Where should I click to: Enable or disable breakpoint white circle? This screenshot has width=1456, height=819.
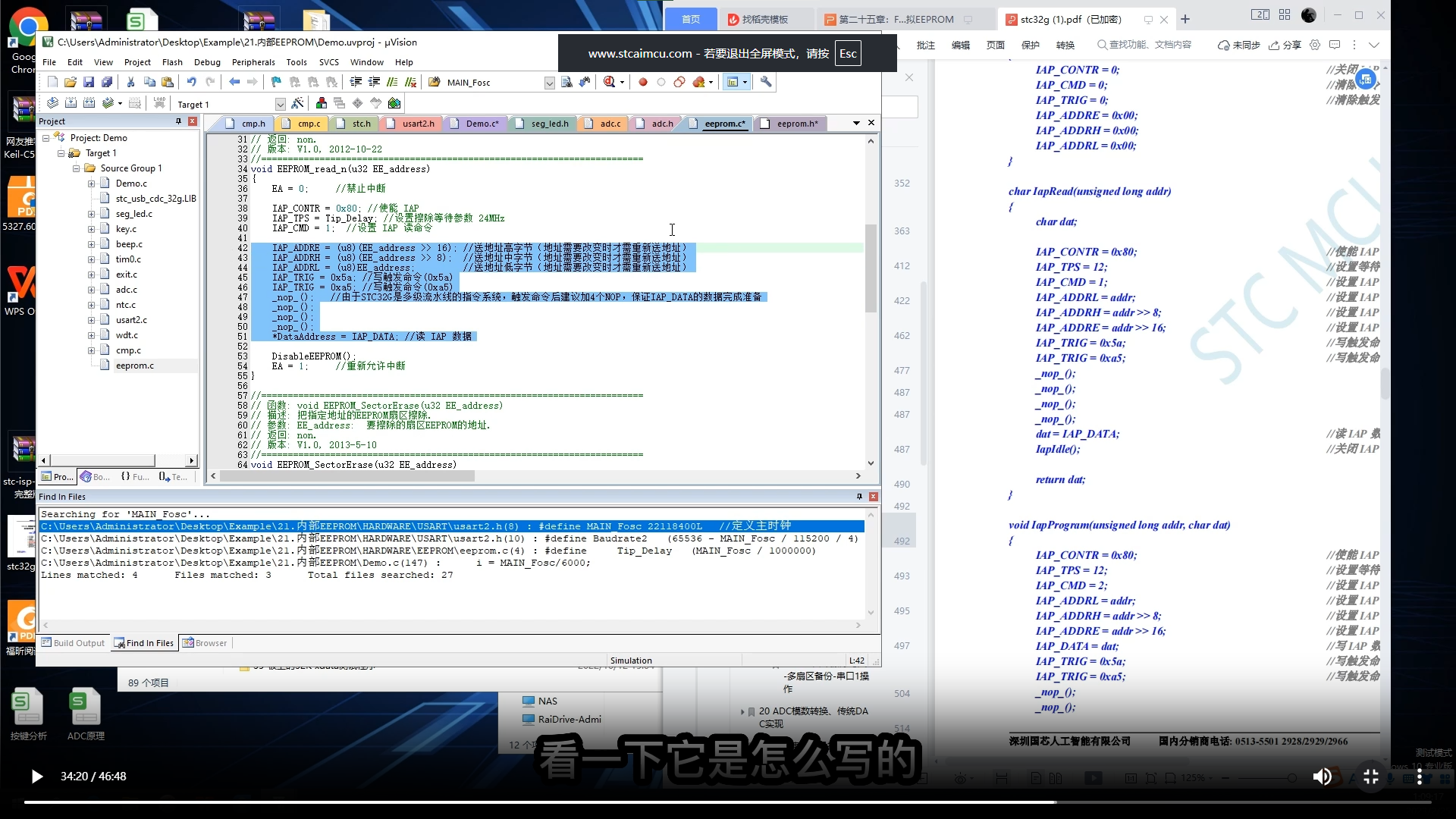661,82
